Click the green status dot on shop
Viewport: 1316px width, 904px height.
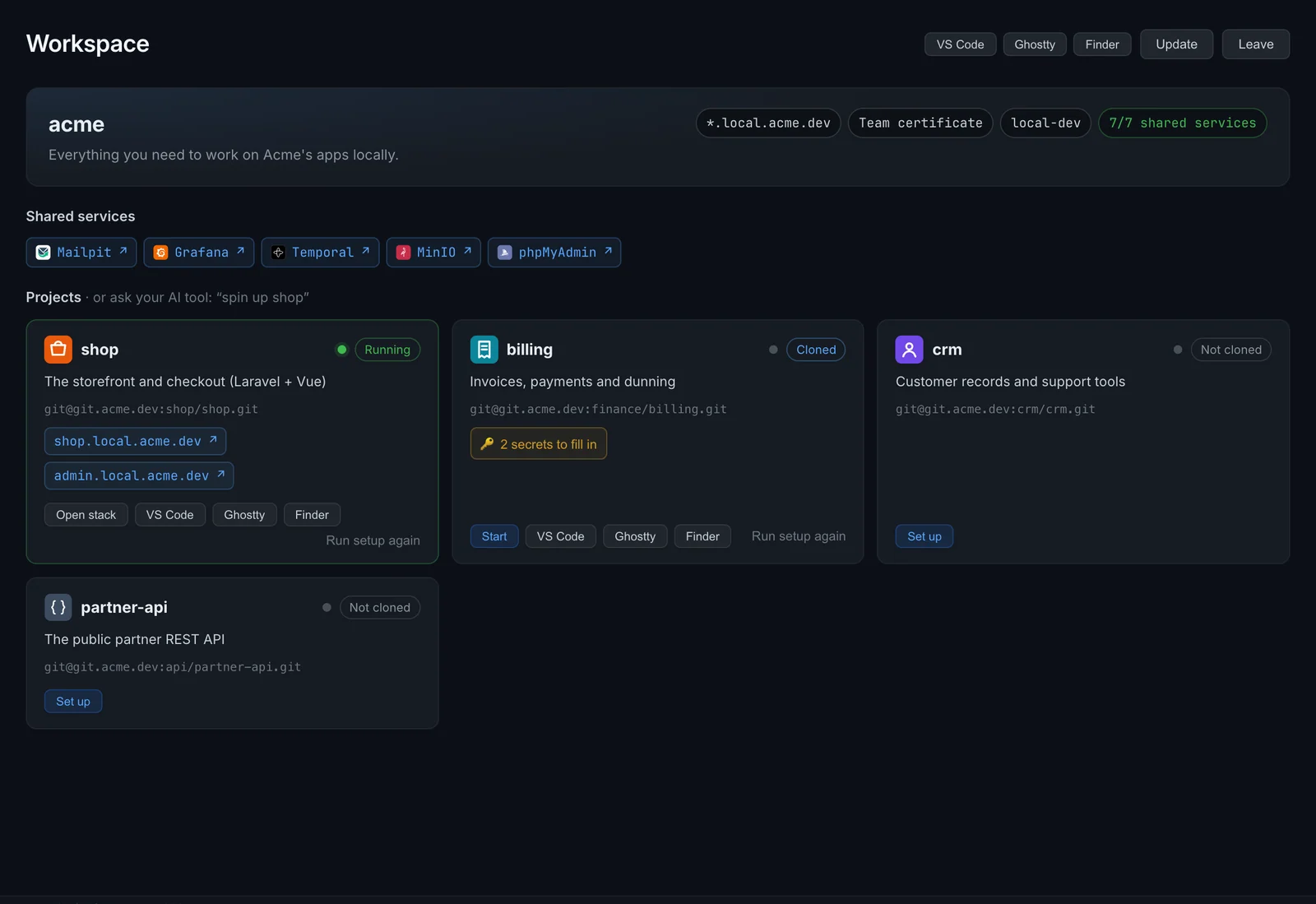pos(342,350)
